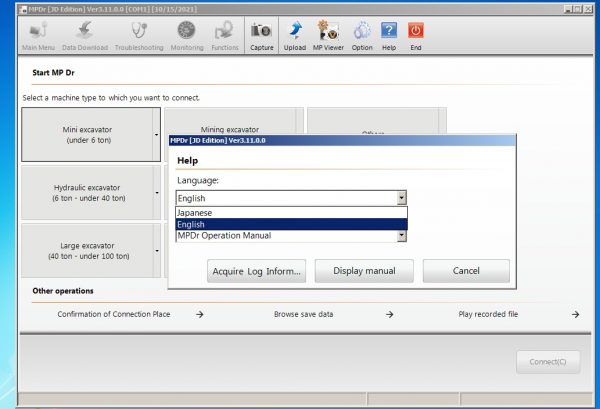Screen dimensions: 600x409
Task: Open the Functions toolbar icon
Action: tap(225, 36)
